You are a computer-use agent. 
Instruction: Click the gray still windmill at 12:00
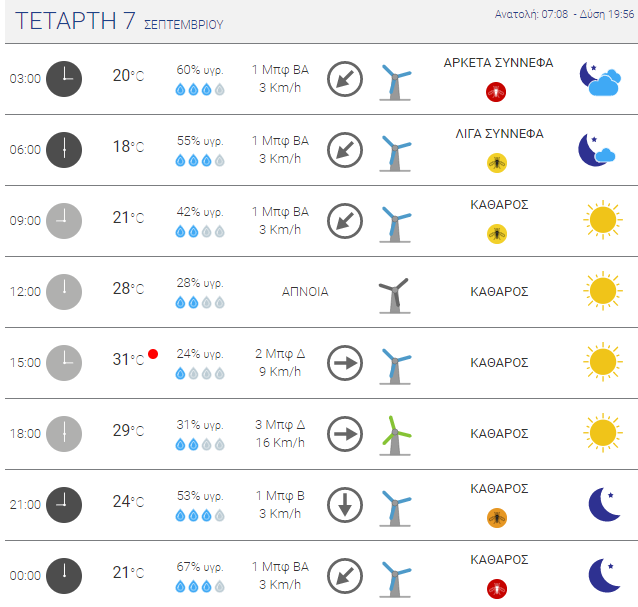click(394, 295)
